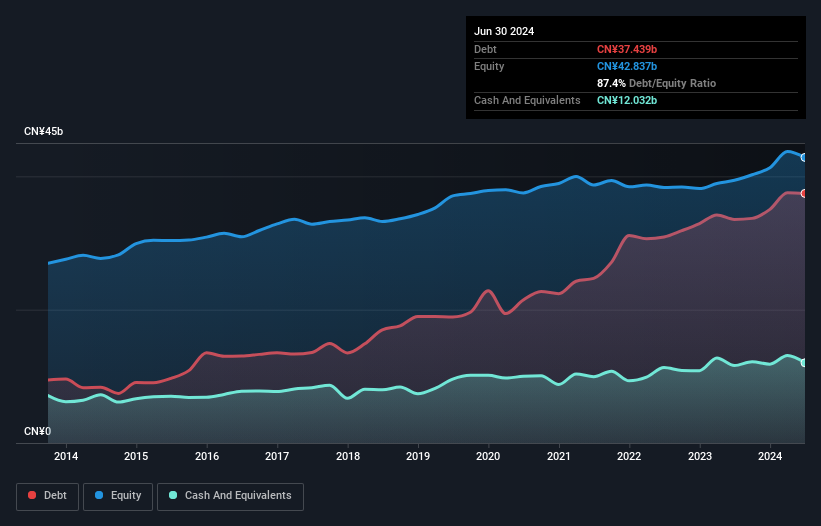Click the CN¥42.837b equity value
This screenshot has width=821, height=526.
[627, 66]
